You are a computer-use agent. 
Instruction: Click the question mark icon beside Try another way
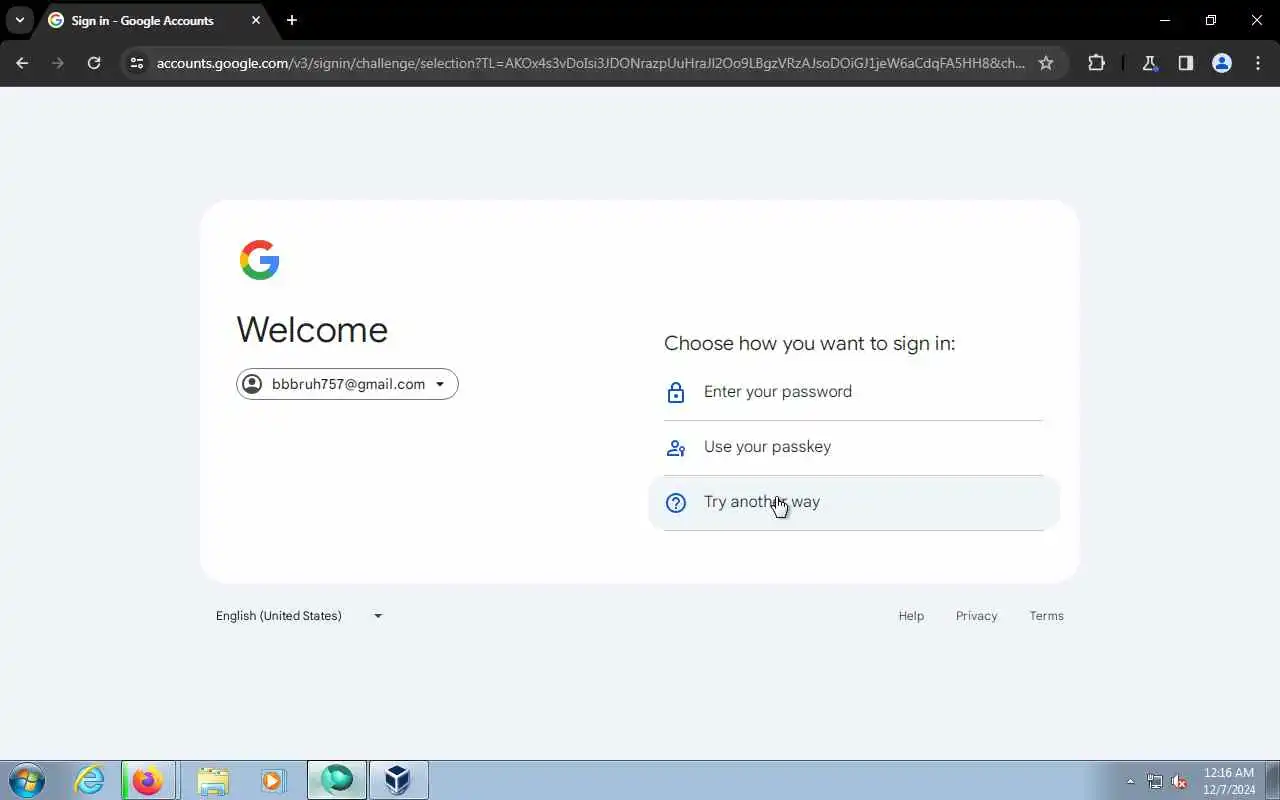point(676,503)
